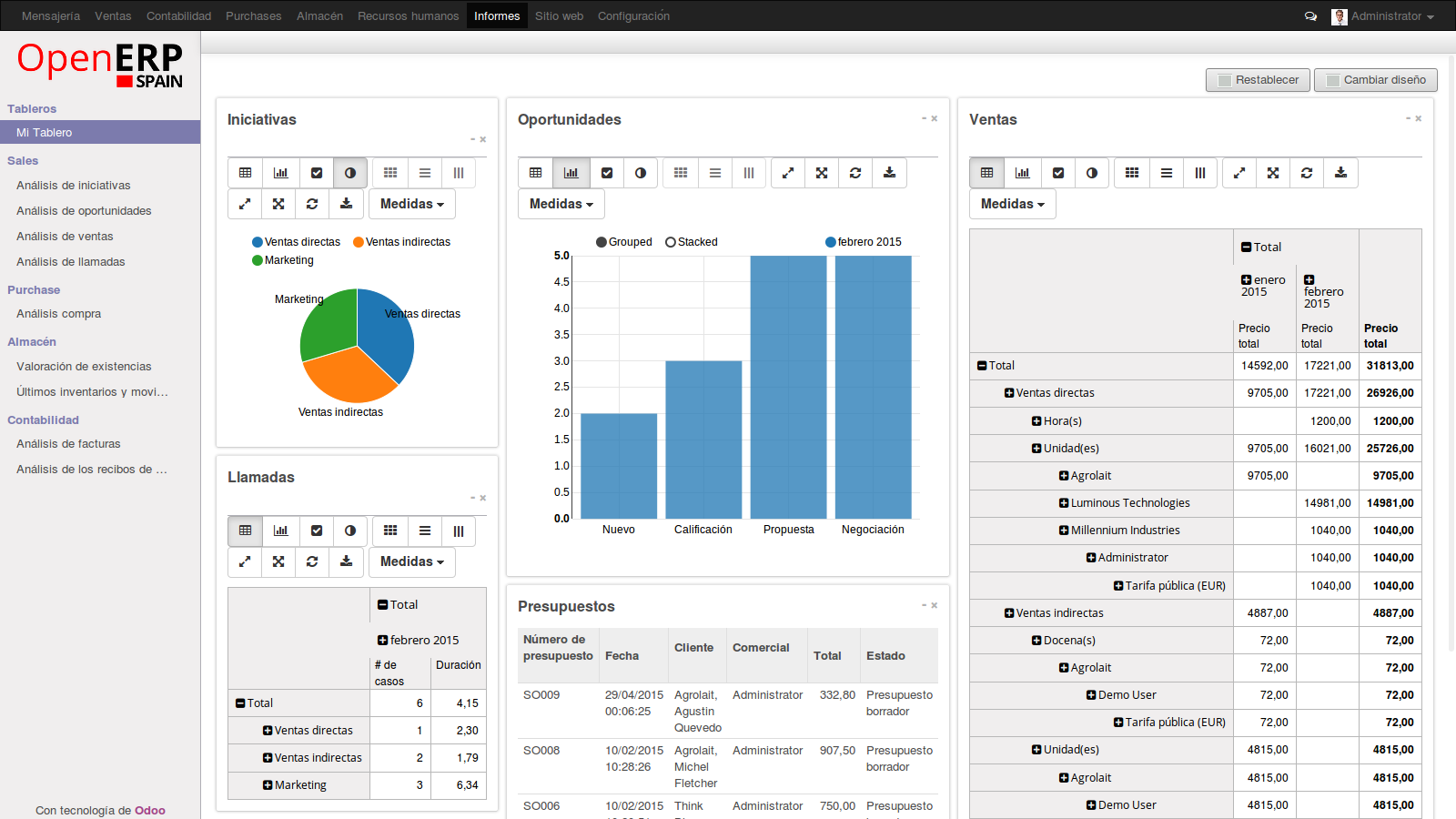This screenshot has width=1456, height=819.
Task: Select the Grouped radio button in Oportunidades
Action: coord(600,242)
